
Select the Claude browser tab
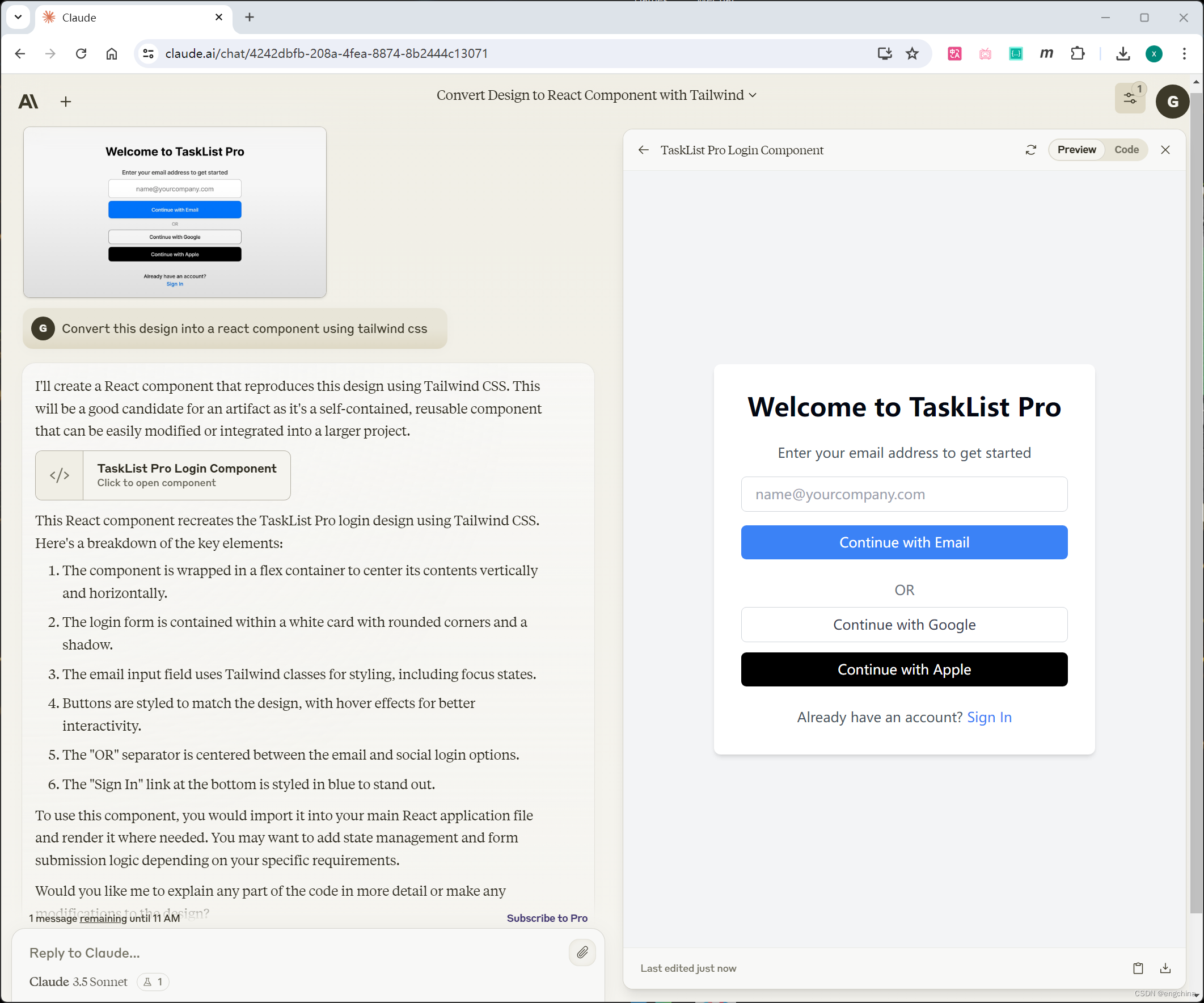(135, 18)
